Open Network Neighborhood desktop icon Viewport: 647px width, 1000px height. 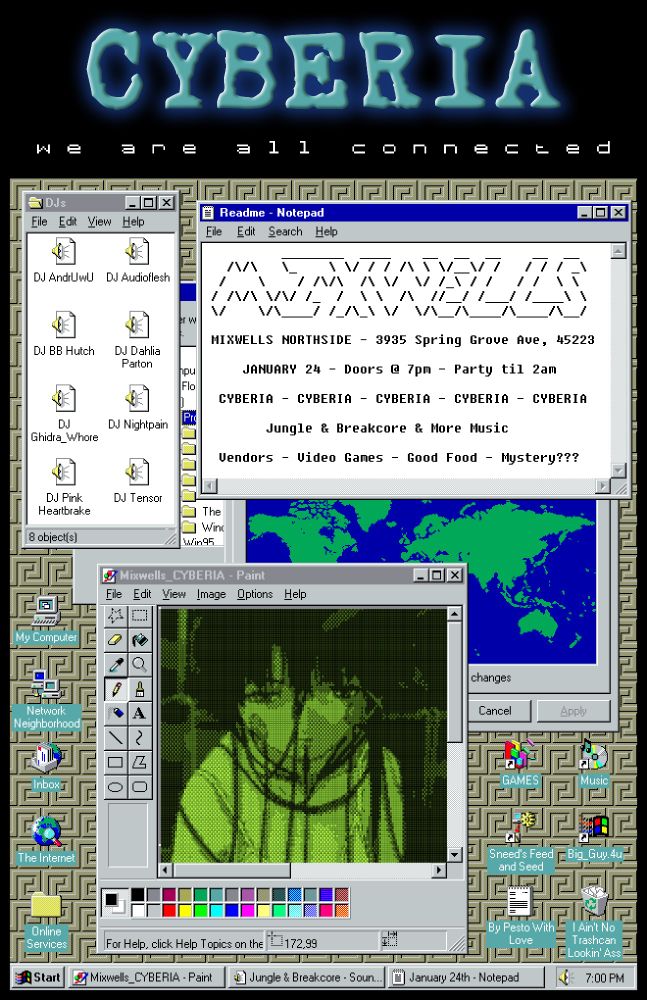[x=47, y=700]
